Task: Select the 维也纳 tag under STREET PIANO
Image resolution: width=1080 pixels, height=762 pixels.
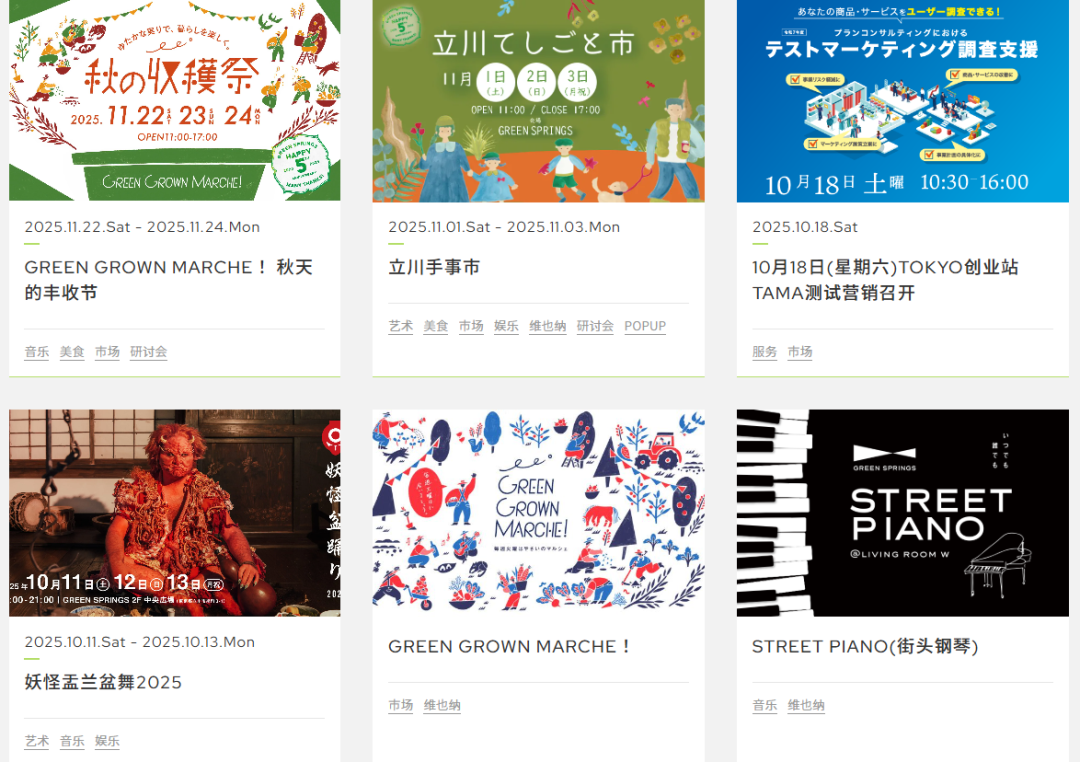Action: (806, 706)
